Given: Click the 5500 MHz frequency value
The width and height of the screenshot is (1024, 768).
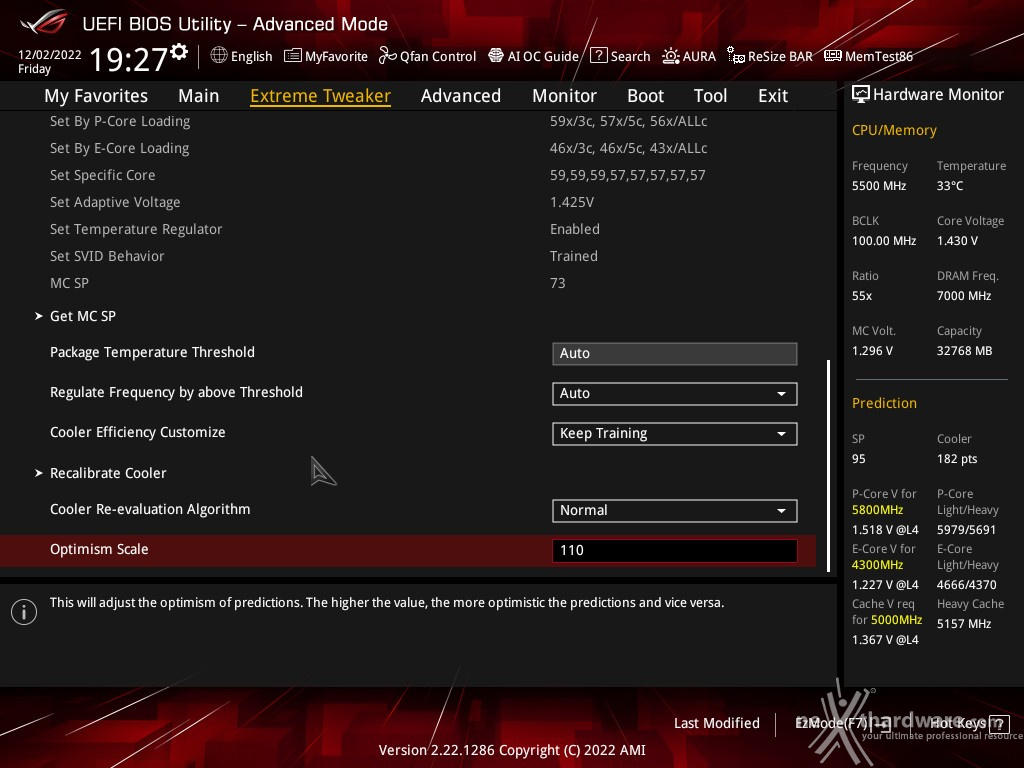Looking at the screenshot, I should coord(879,186).
